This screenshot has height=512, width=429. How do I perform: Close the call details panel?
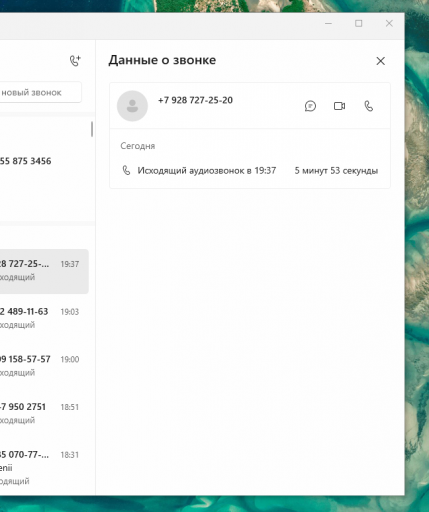[x=380, y=61]
